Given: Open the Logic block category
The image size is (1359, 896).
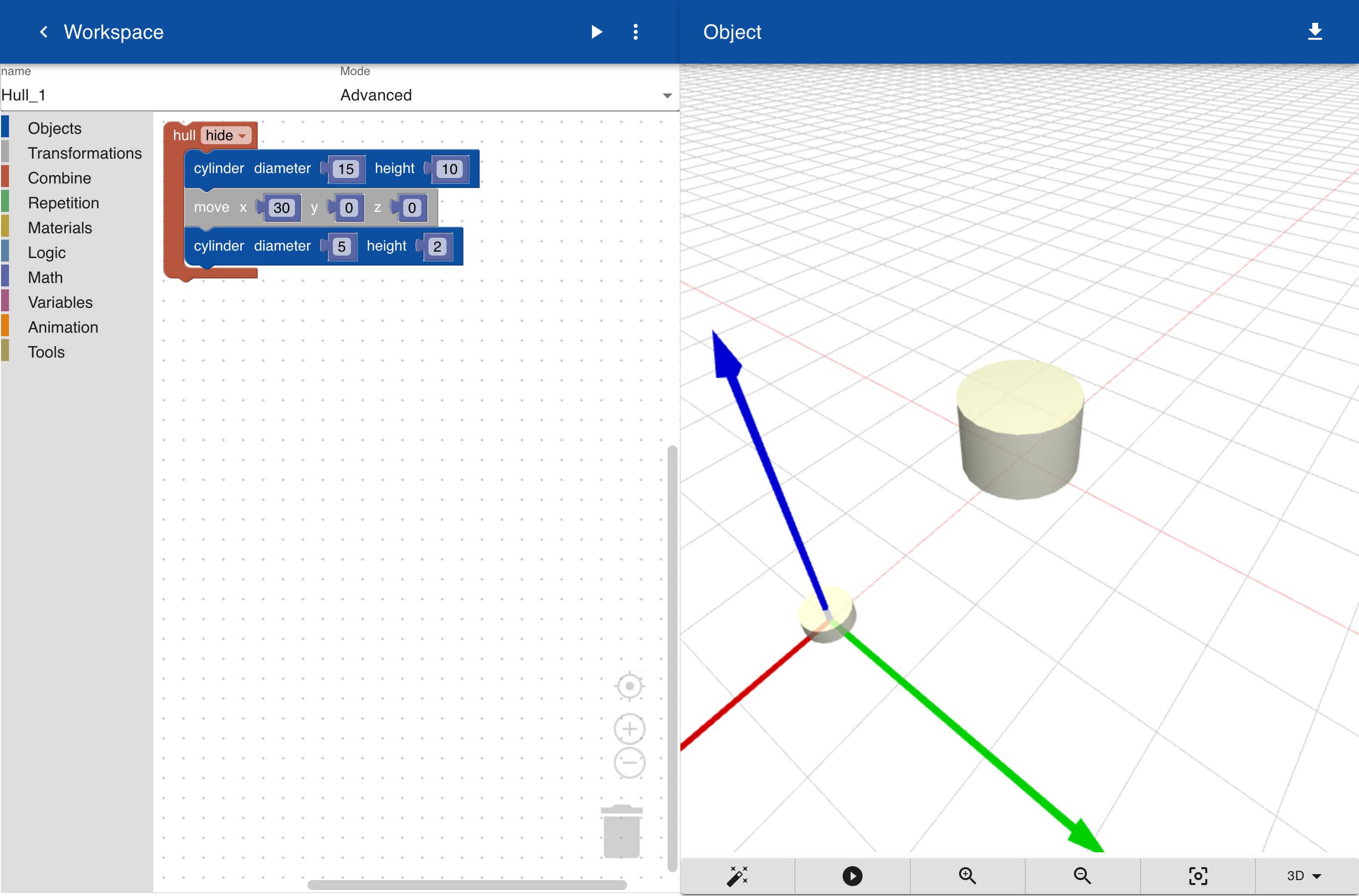Looking at the screenshot, I should 47,253.
